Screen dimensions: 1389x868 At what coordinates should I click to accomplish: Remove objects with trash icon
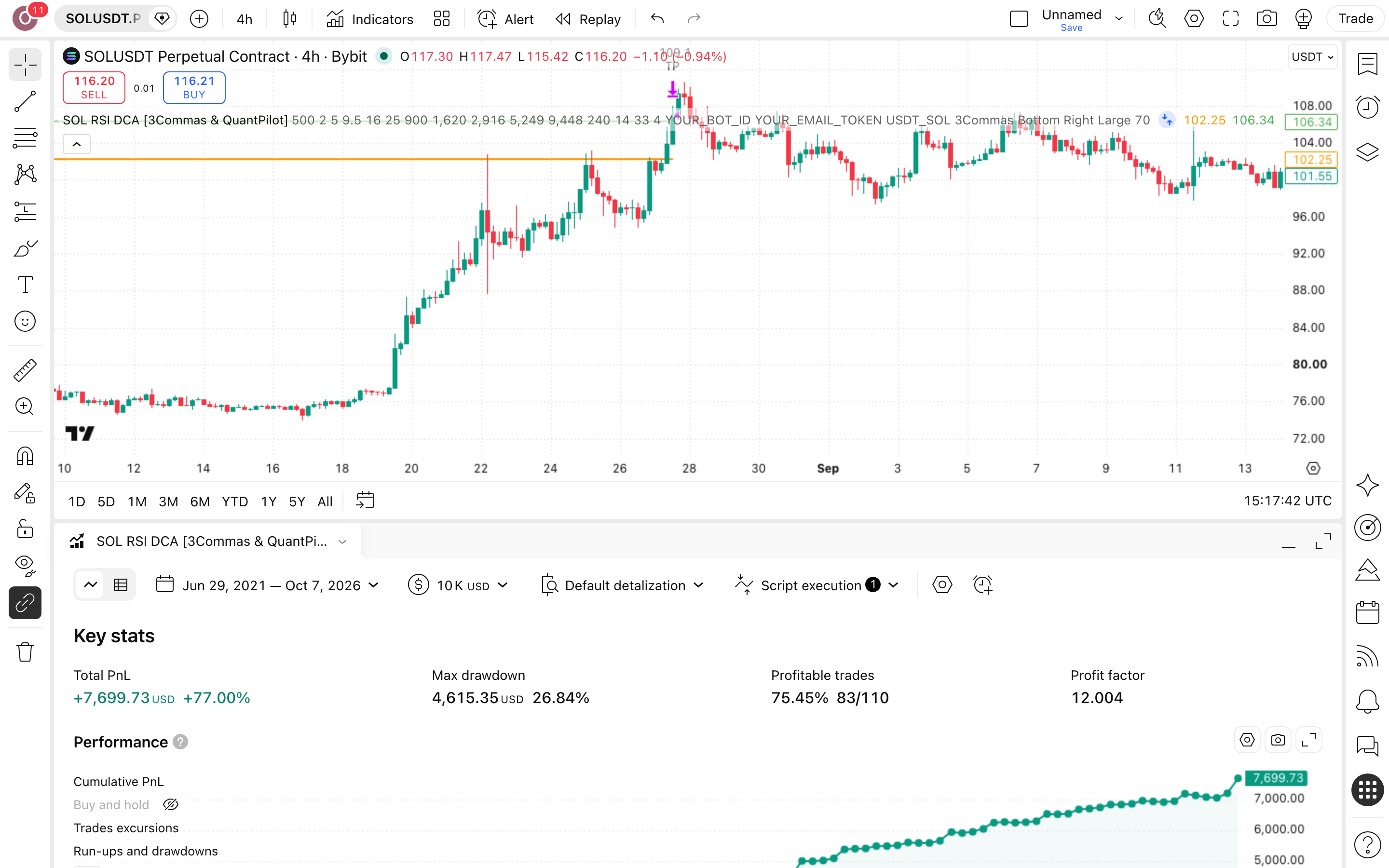pyautogui.click(x=25, y=652)
